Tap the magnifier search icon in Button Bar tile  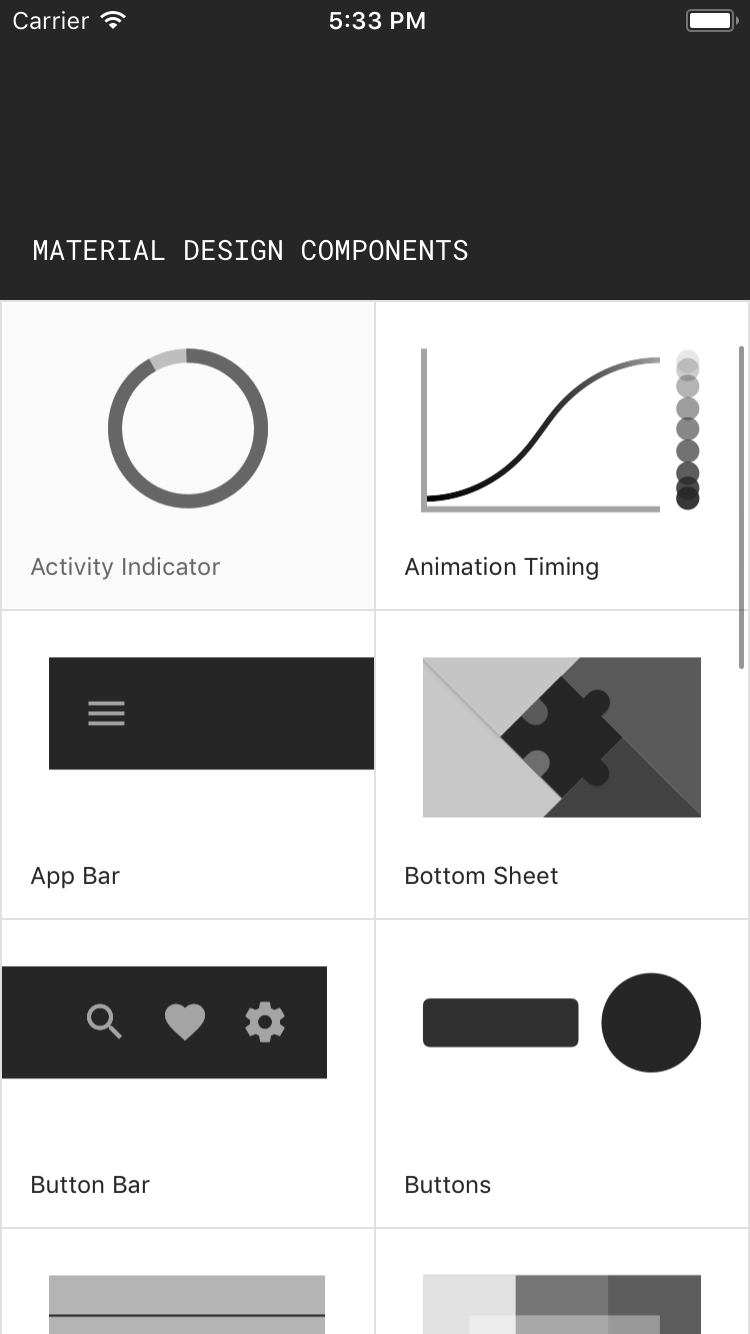[104, 1022]
